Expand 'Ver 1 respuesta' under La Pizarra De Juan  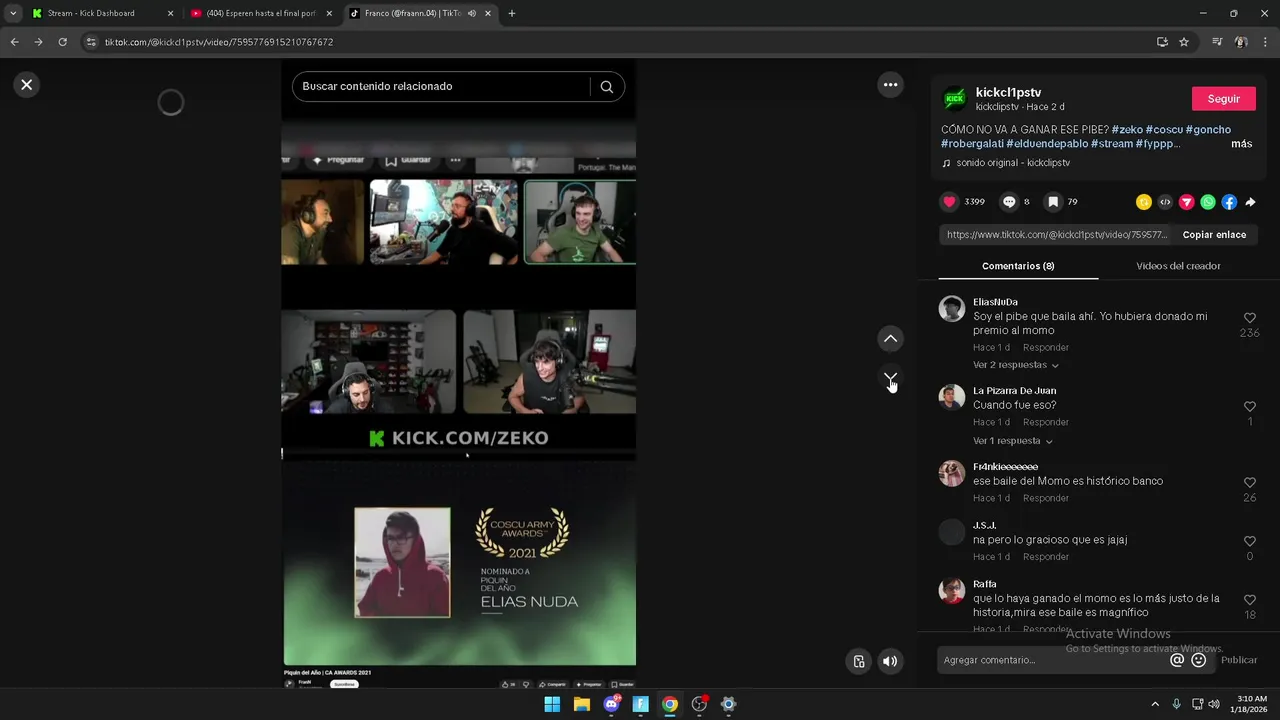(x=1013, y=441)
